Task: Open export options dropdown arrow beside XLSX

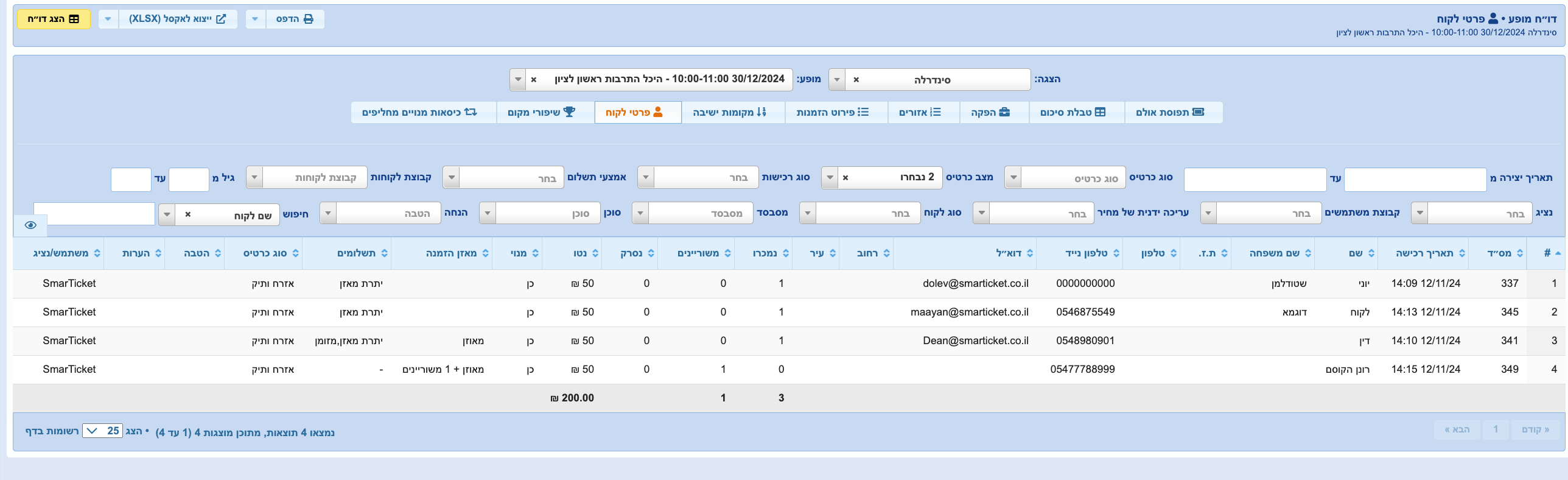Action: pos(108,19)
